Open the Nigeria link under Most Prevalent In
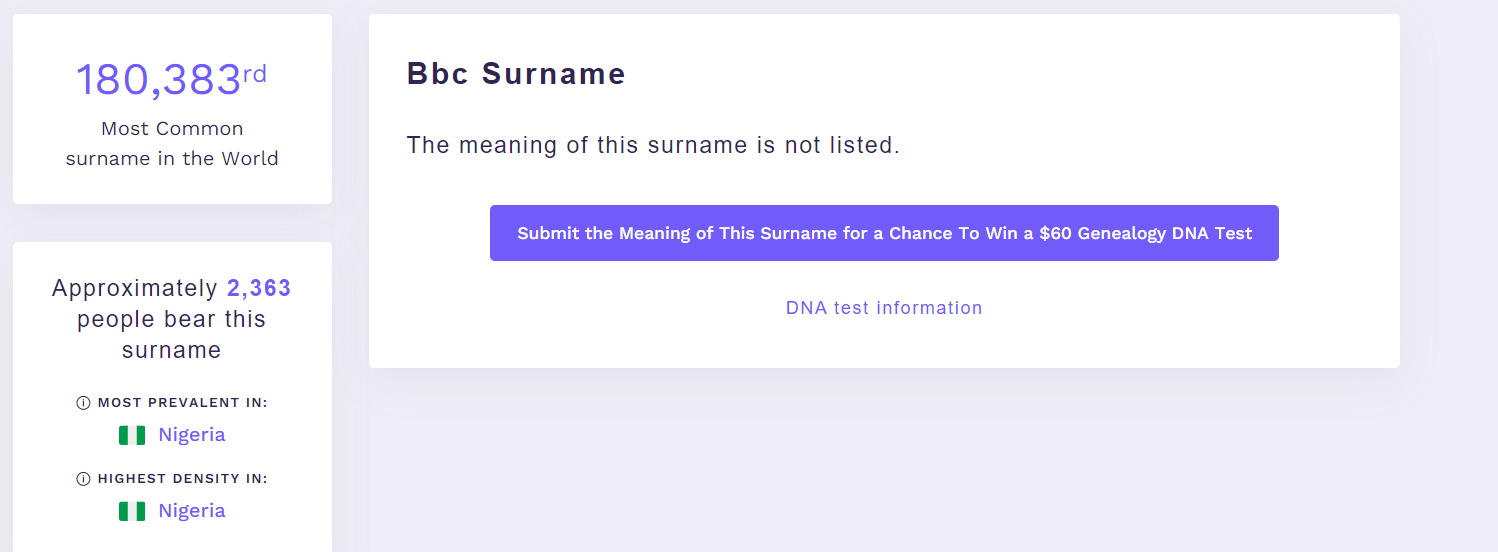This screenshot has height=552, width=1498. (x=191, y=435)
